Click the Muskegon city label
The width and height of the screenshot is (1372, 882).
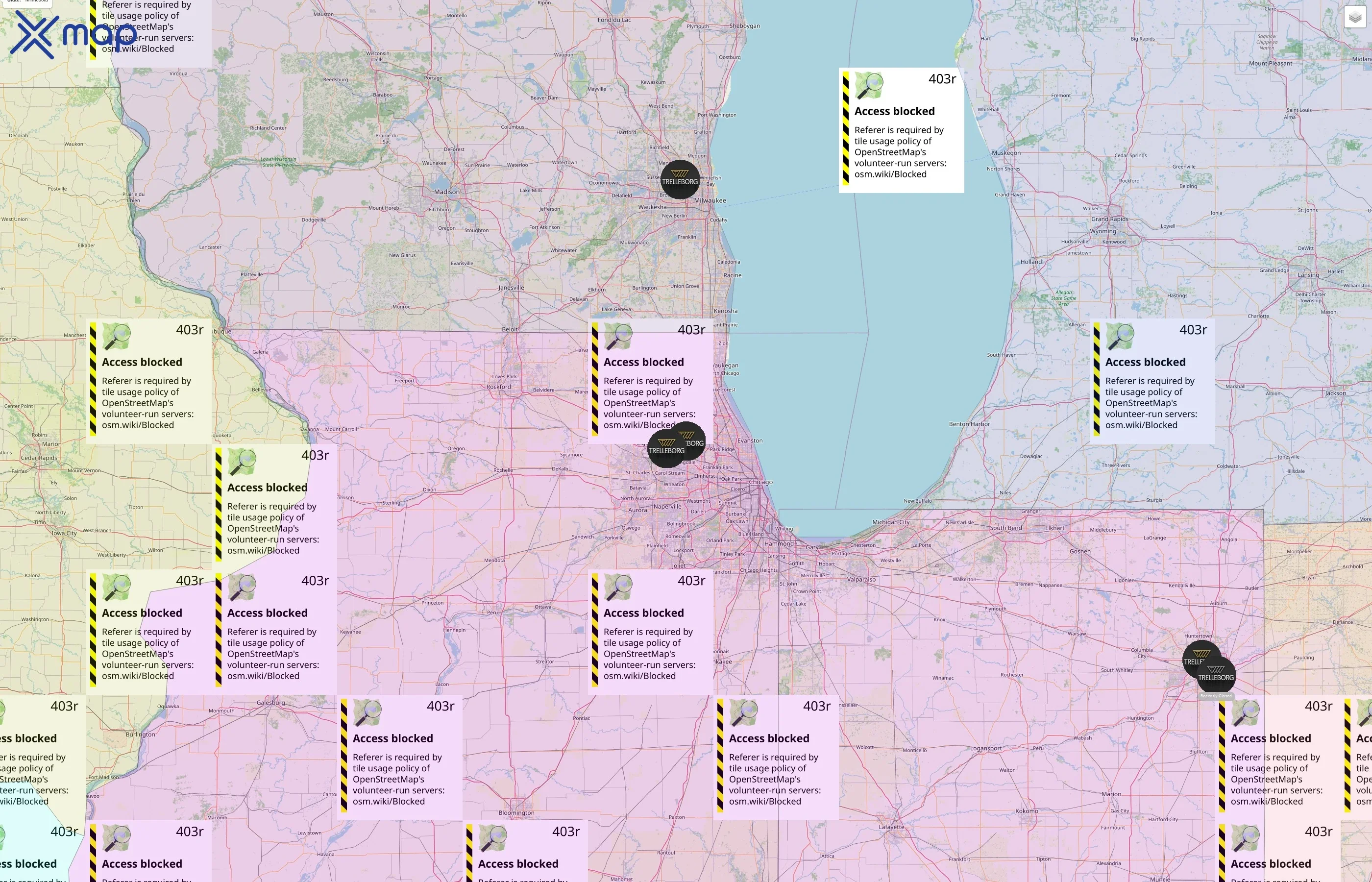pos(1006,153)
